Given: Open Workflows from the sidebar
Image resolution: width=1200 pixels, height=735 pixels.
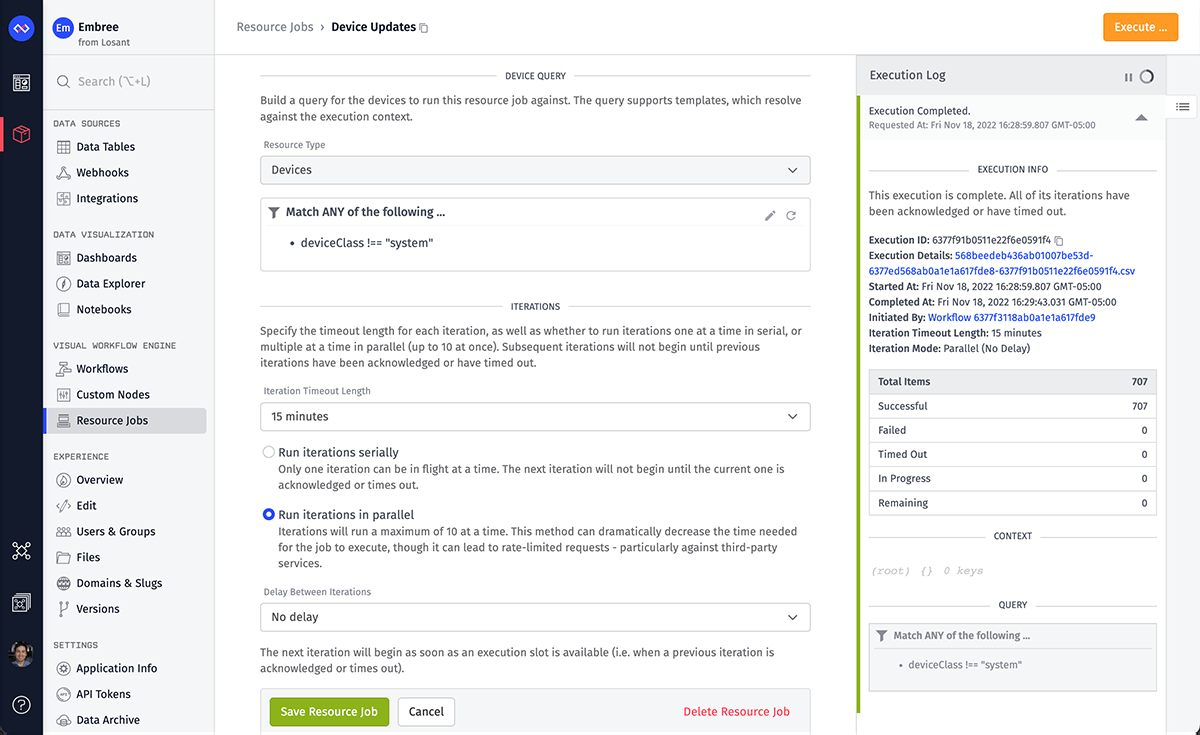Looking at the screenshot, I should [x=102, y=368].
